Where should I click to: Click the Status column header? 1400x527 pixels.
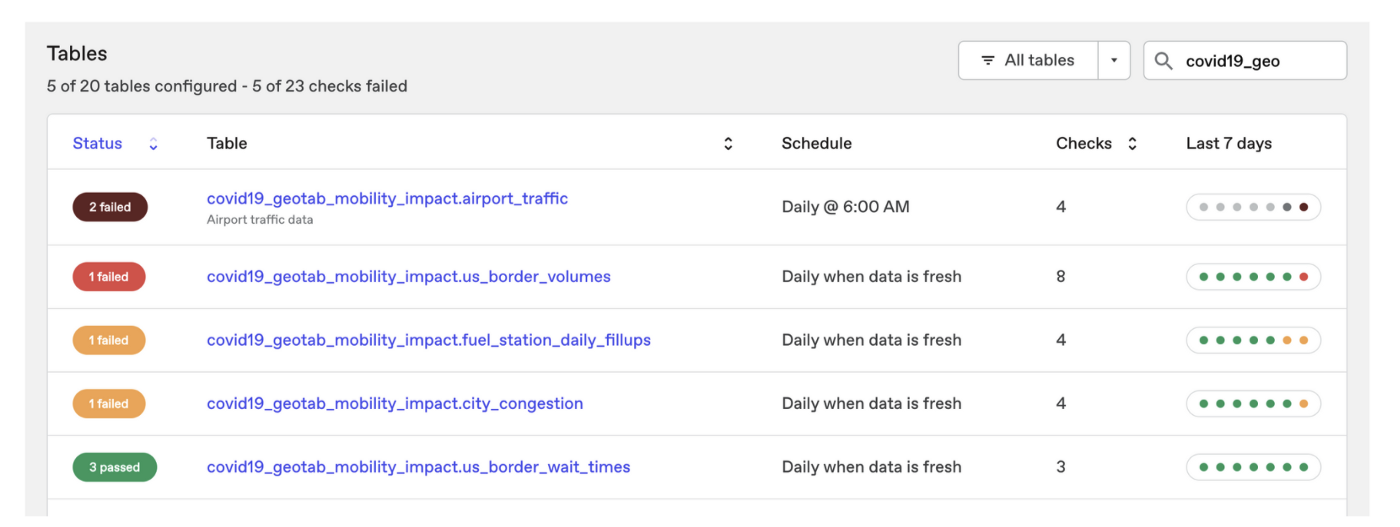coord(98,144)
